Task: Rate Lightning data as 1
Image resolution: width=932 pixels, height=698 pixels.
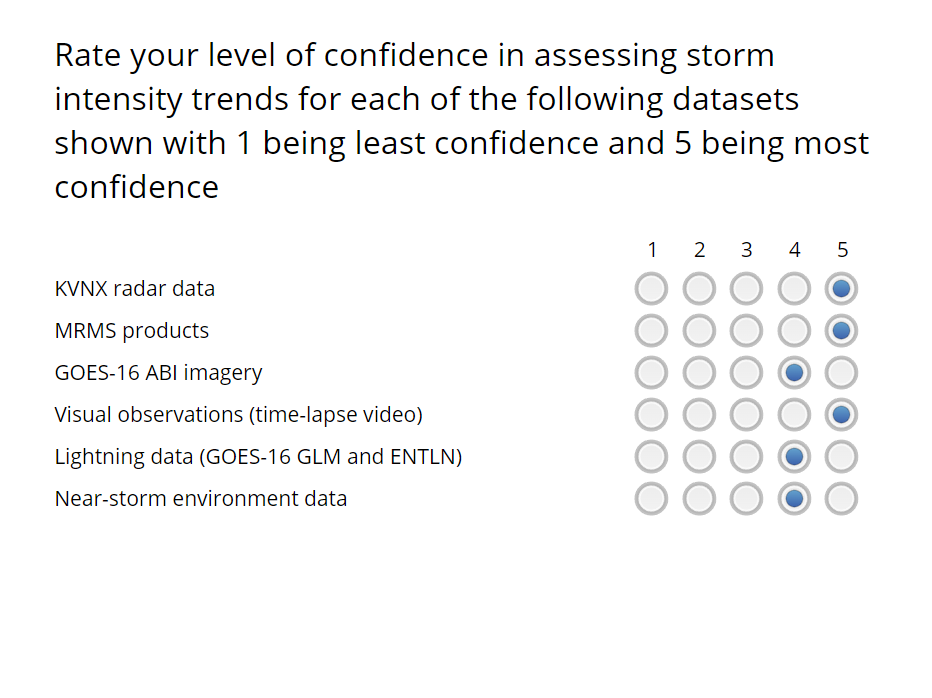Action: (651, 457)
